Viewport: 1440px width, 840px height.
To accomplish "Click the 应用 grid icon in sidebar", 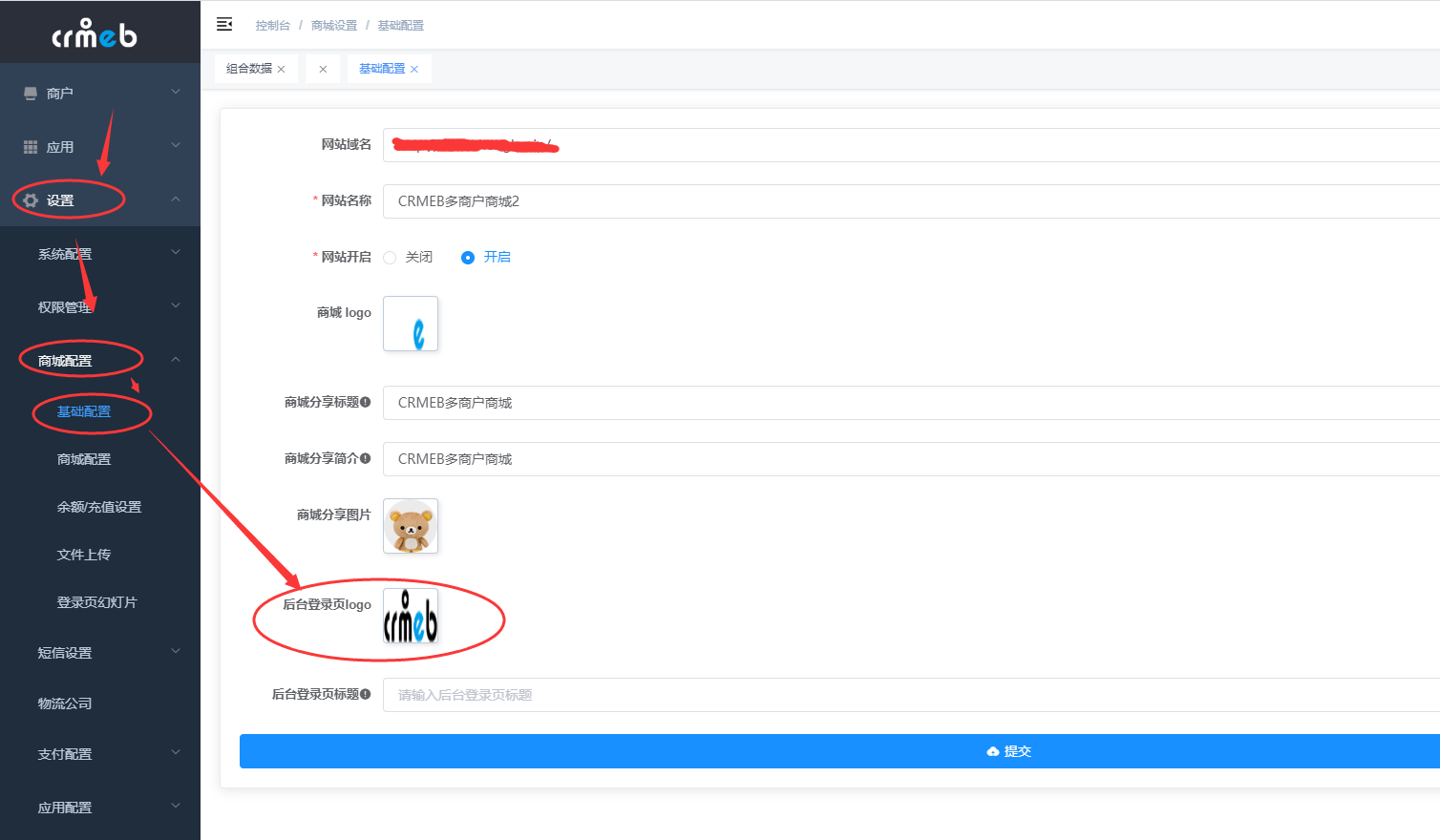I will point(29,146).
